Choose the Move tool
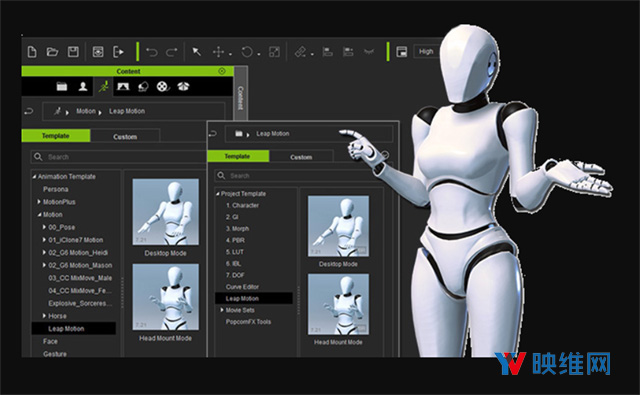 218,52
